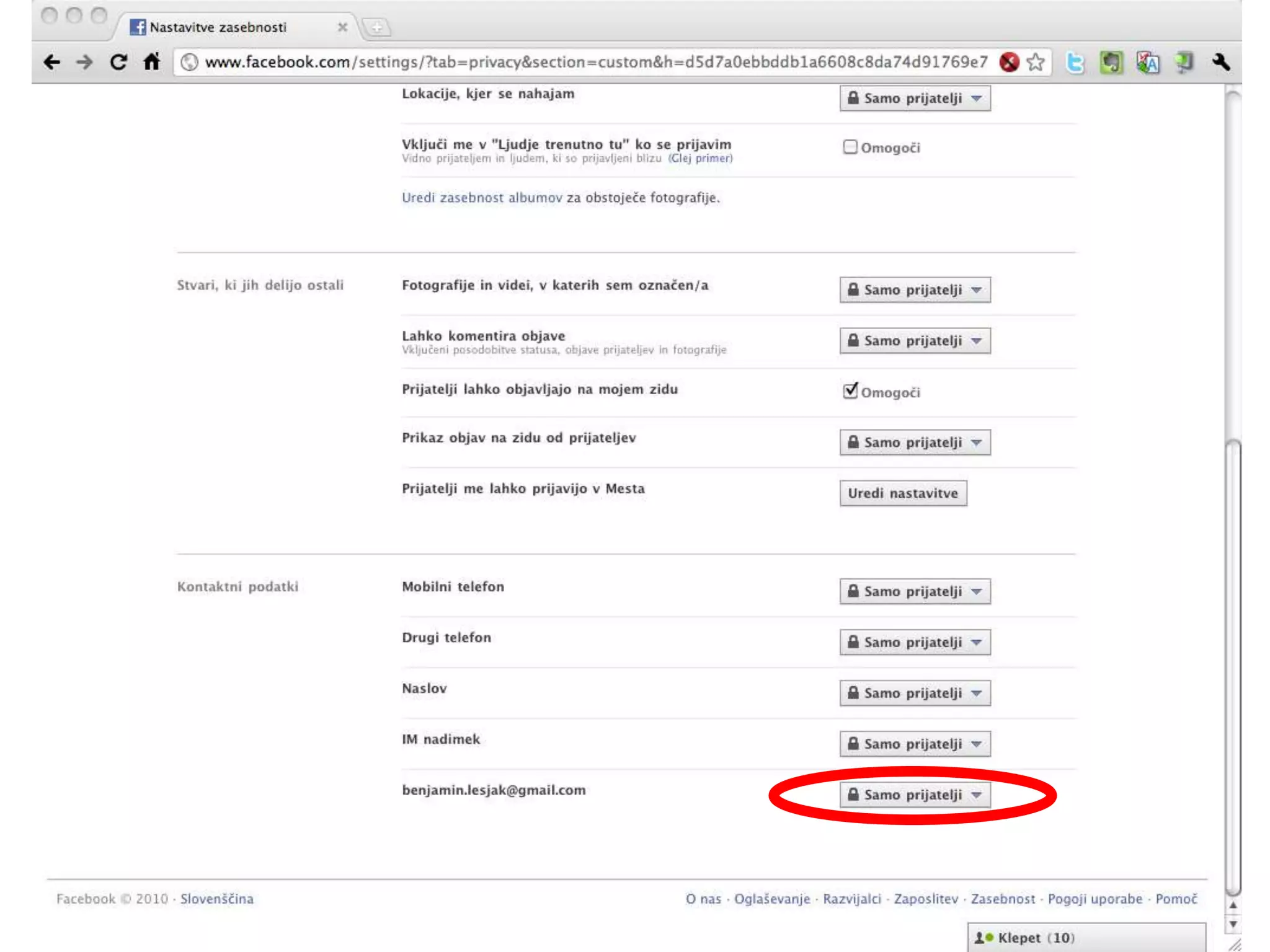
Task: Open dropdown for tagged photos and videos
Action: [x=915, y=290]
